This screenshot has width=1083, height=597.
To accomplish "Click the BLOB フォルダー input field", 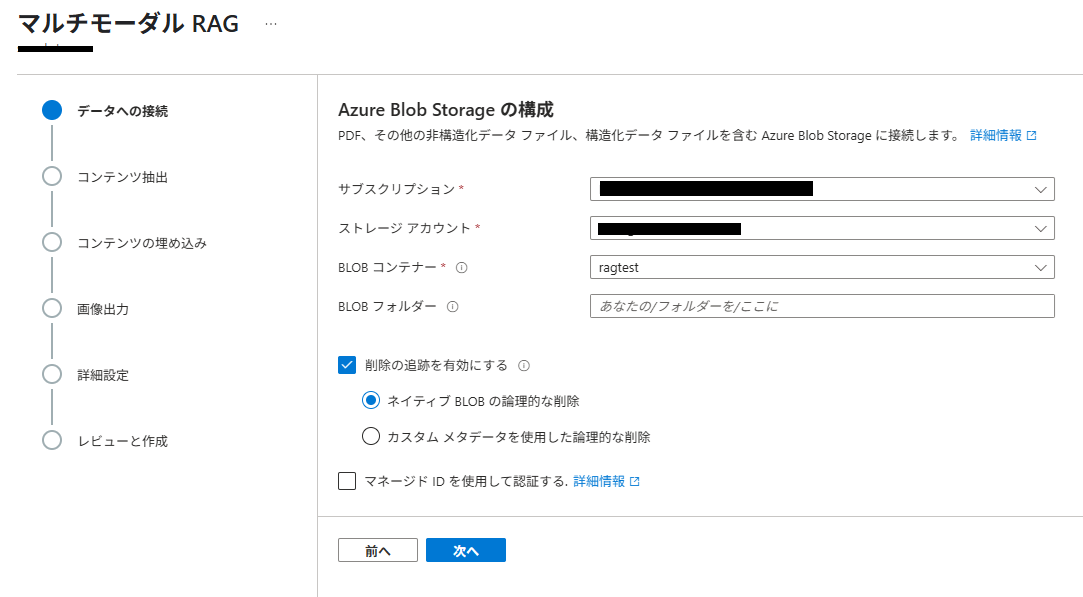I will [x=822, y=306].
